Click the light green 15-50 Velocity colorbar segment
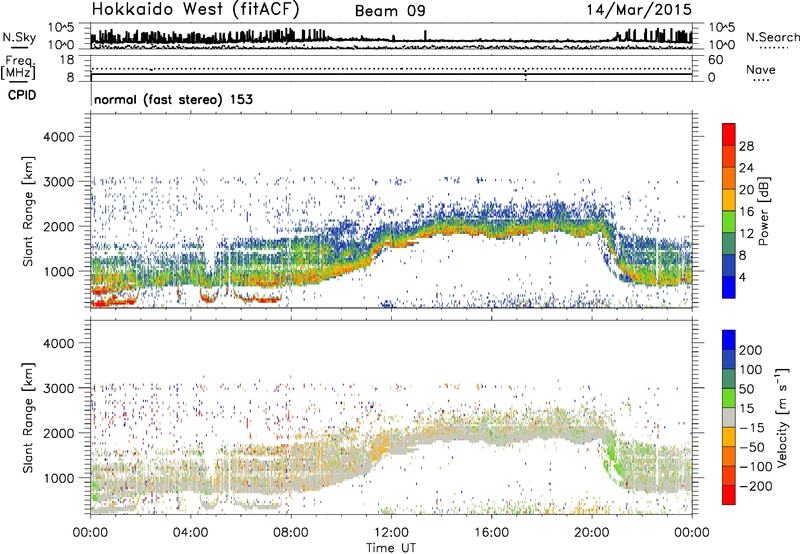This screenshot has height=554, width=800. coord(729,398)
